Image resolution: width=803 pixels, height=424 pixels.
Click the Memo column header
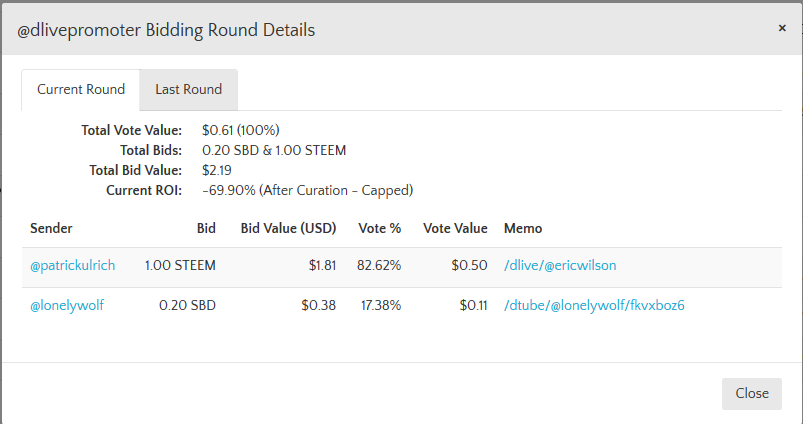coord(523,228)
